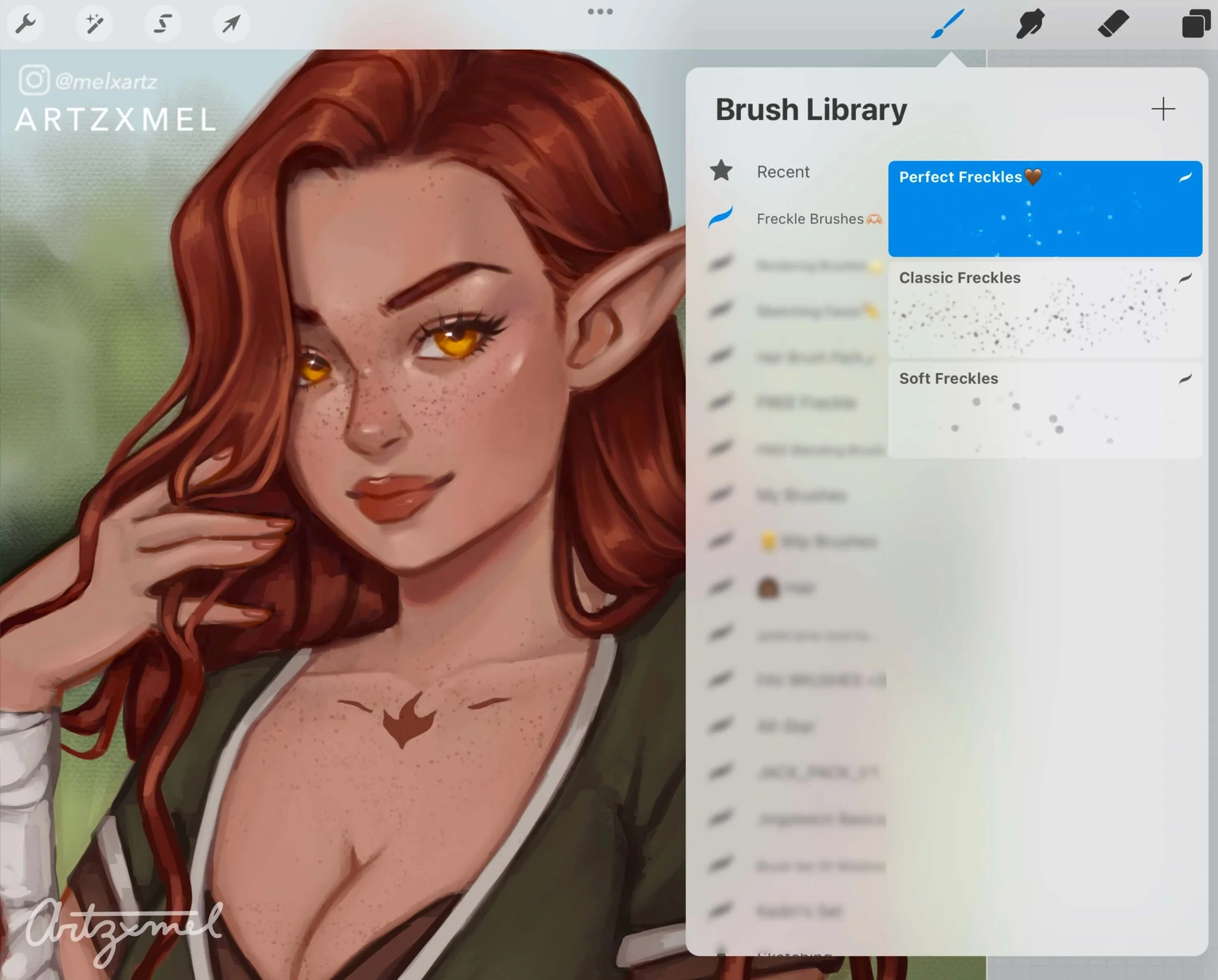
Task: Choose the Perfect Freckles brush
Action: tap(1044, 209)
